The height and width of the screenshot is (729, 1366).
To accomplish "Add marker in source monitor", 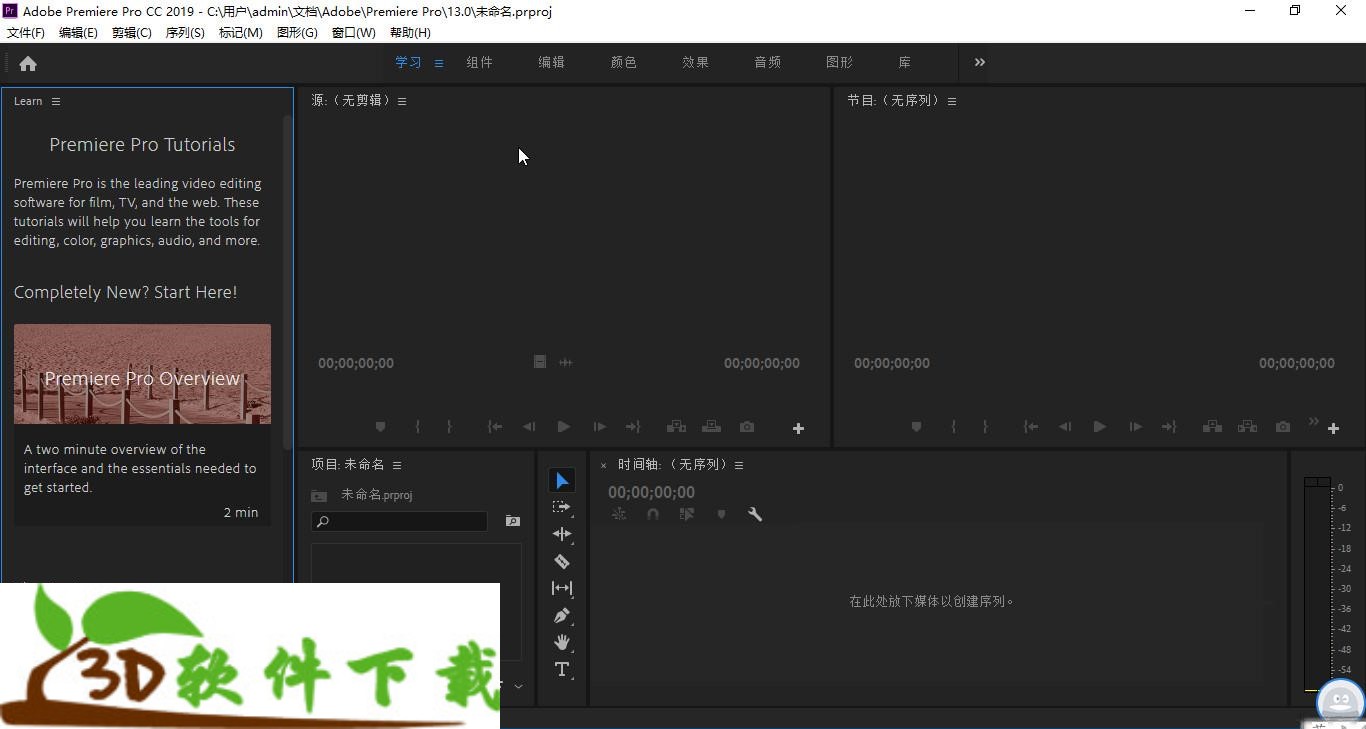I will [x=380, y=427].
